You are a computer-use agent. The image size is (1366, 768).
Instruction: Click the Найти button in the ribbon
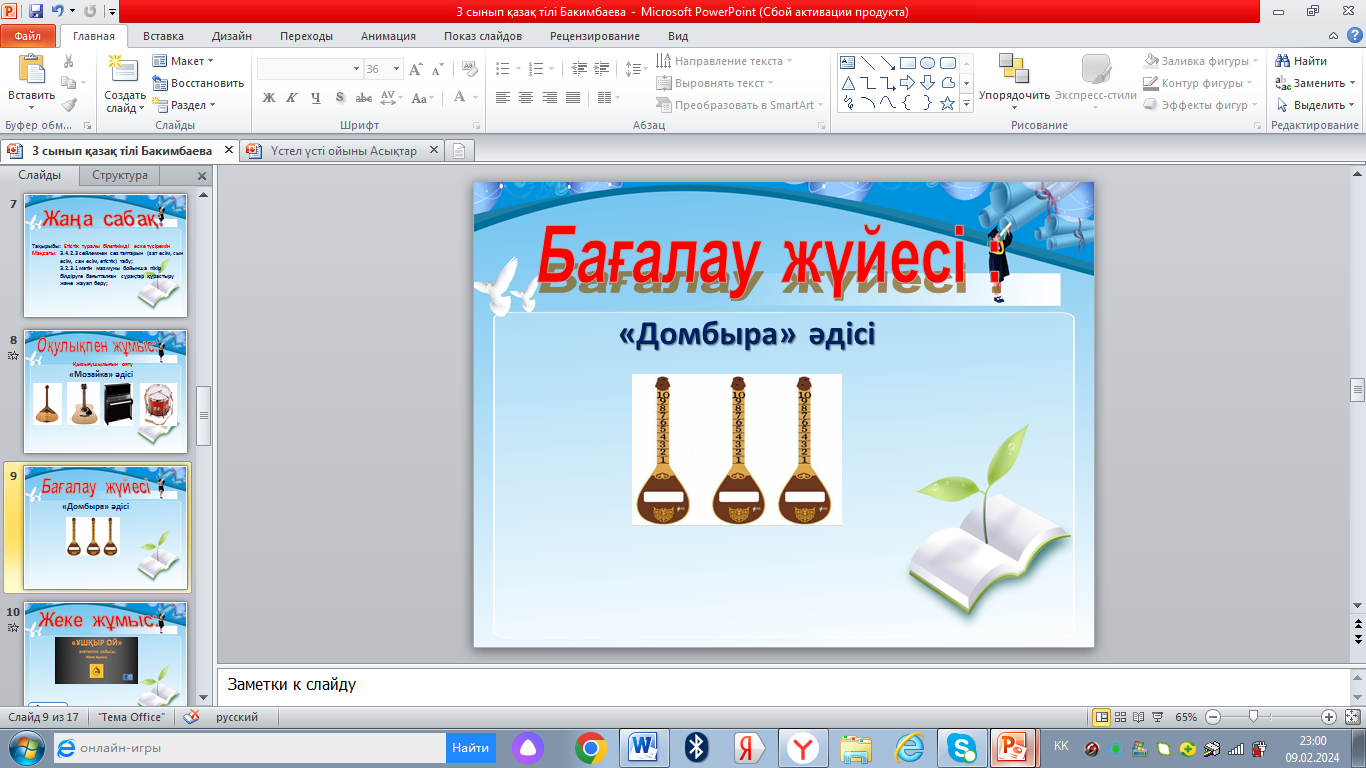pos(1302,61)
